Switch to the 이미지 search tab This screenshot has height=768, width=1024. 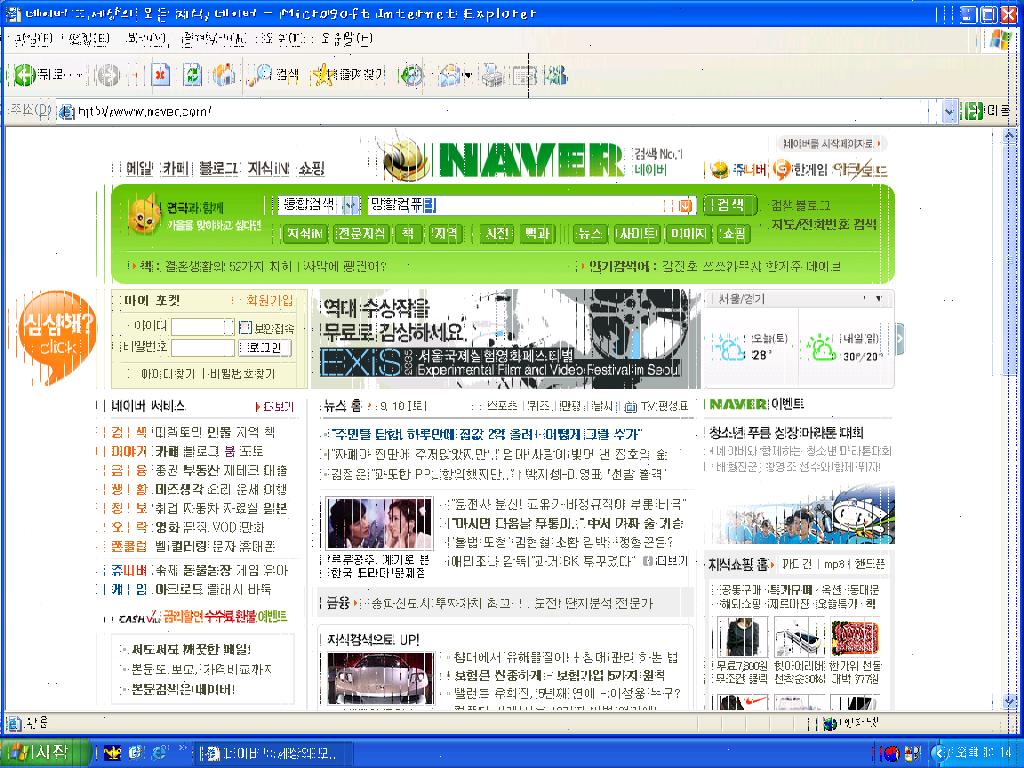(687, 234)
